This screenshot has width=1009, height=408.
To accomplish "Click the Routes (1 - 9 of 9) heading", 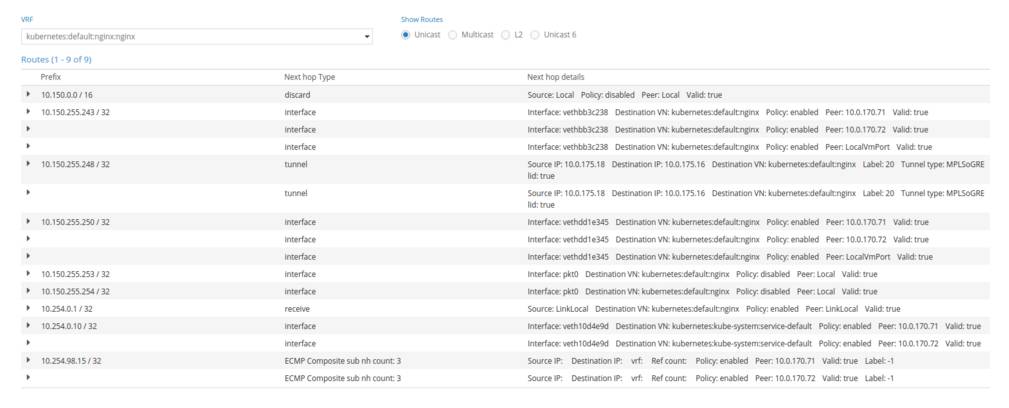I will pos(56,60).
